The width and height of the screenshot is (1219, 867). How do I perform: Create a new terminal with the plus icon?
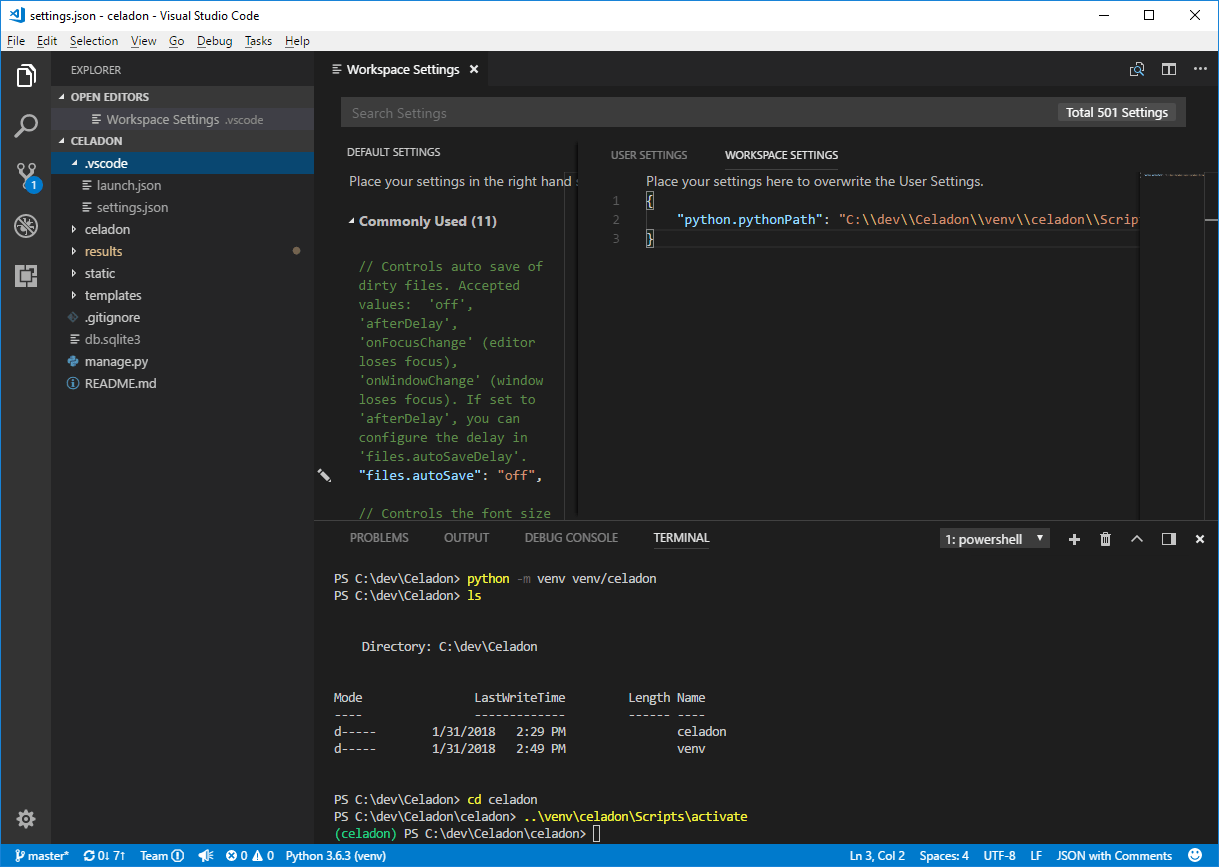click(x=1074, y=538)
